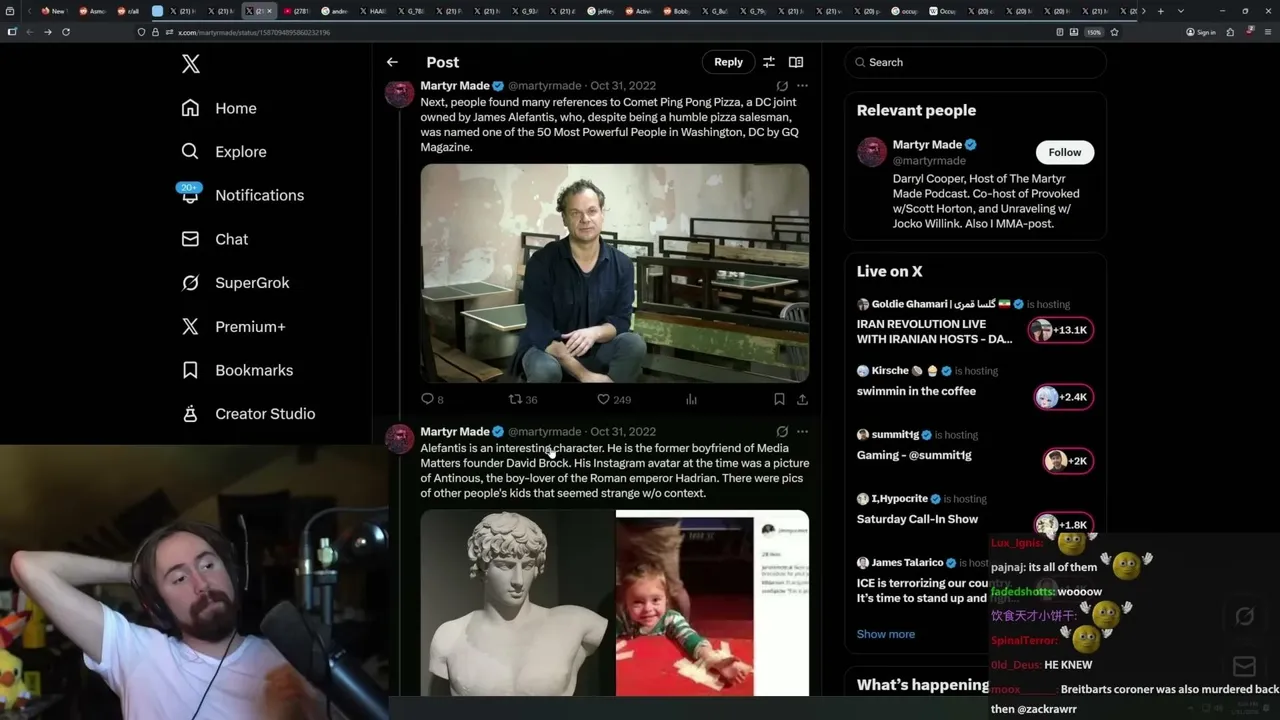The width and height of the screenshot is (1280, 720).
Task: Open Martyr Made avatar on the pizza post
Action: (400, 93)
